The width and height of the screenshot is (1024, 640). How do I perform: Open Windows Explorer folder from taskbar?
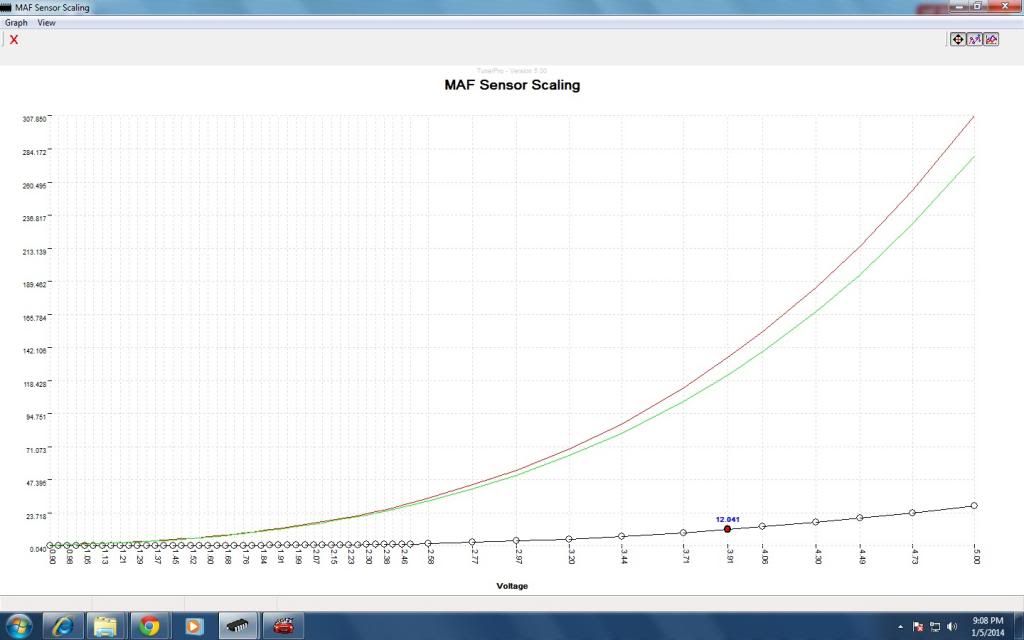106,626
